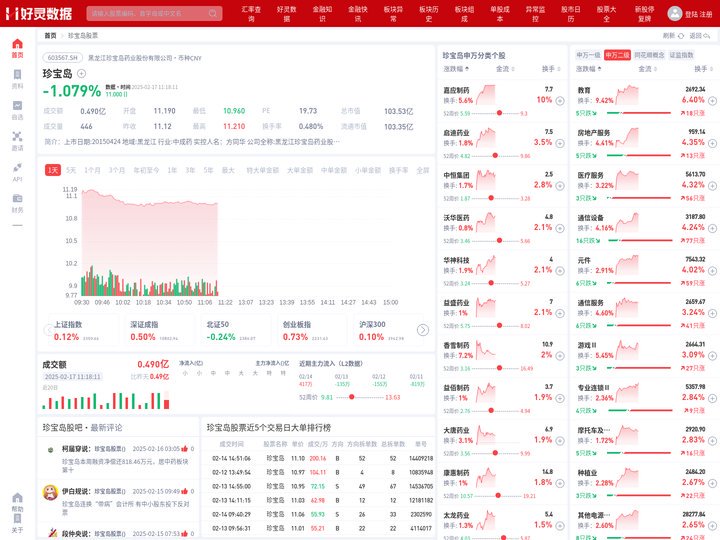
Task: Show next indices with right arrow button
Action: point(422,330)
